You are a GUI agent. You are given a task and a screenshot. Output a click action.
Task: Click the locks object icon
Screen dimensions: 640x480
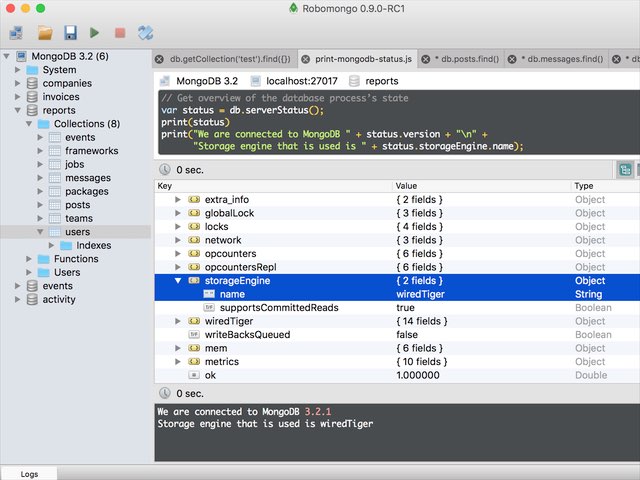[x=194, y=227]
